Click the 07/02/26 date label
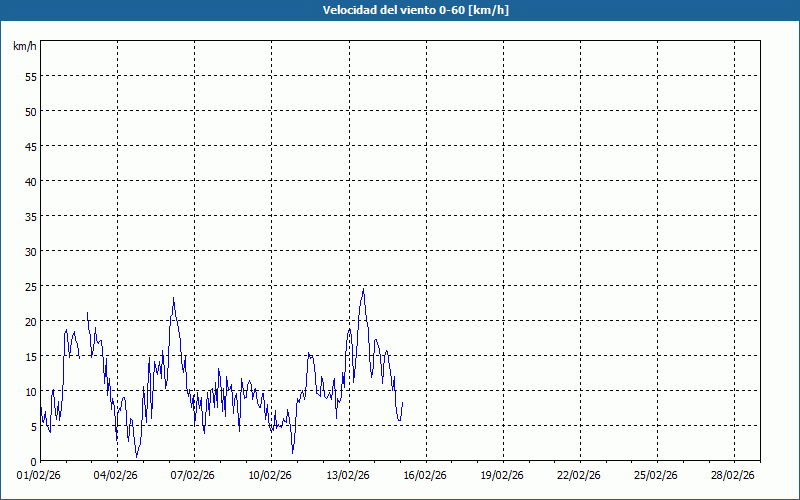 pos(194,476)
